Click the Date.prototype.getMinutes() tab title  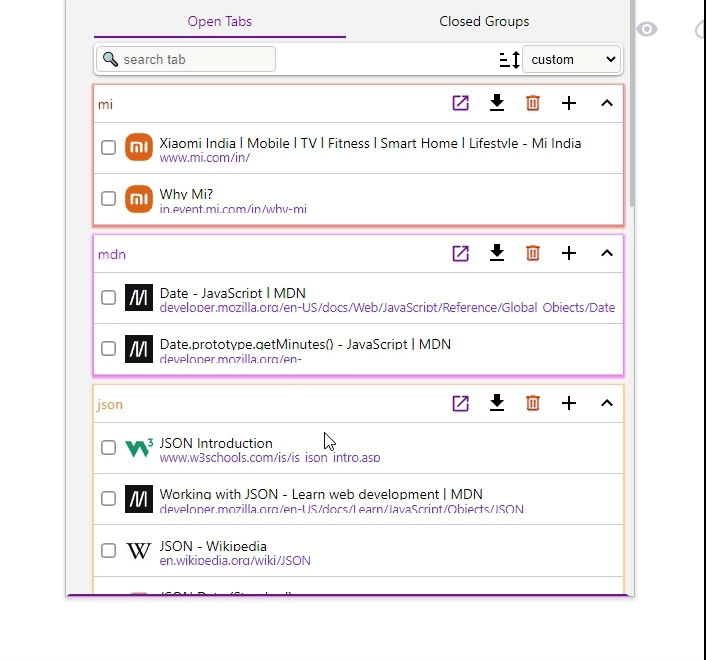pyautogui.click(x=305, y=344)
